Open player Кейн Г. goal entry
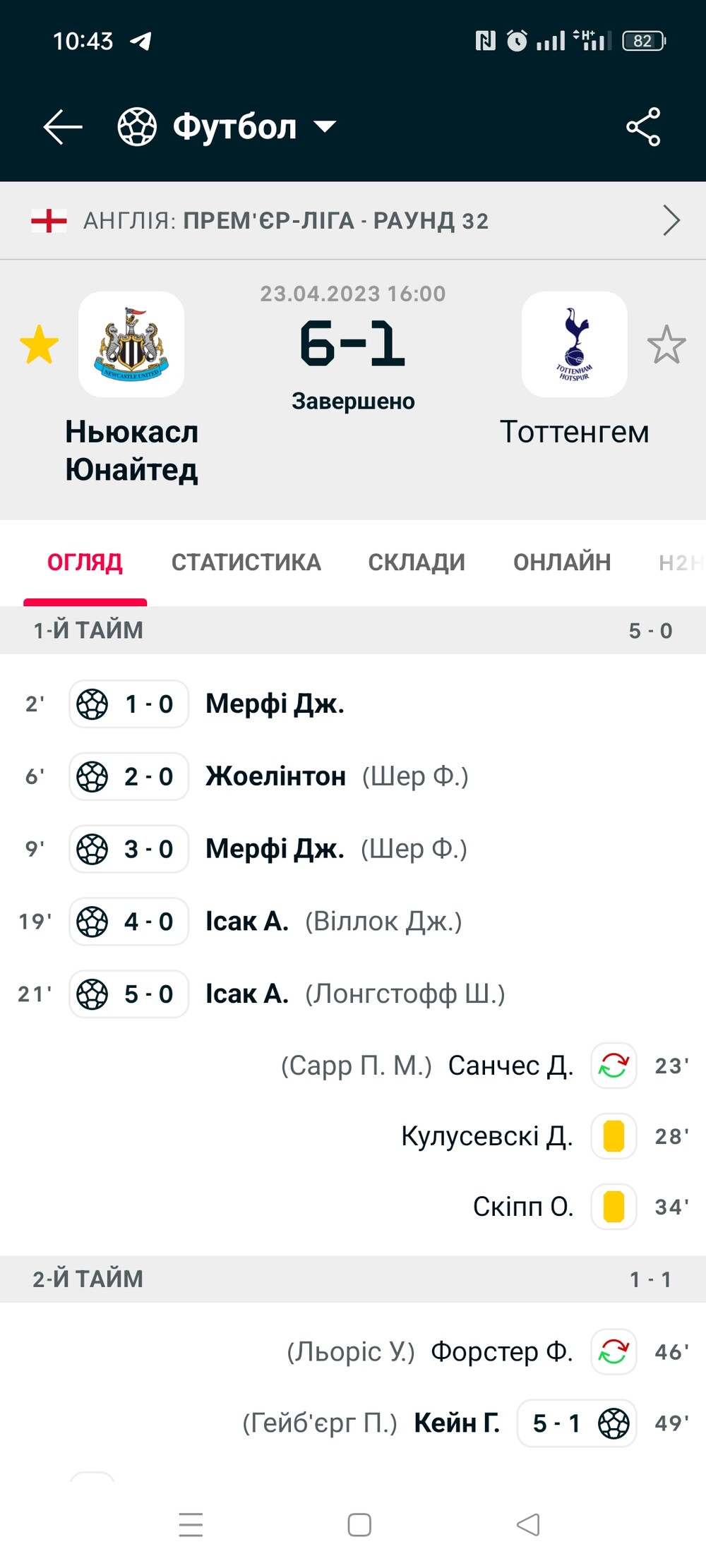The width and height of the screenshot is (706, 1568). tap(457, 1423)
